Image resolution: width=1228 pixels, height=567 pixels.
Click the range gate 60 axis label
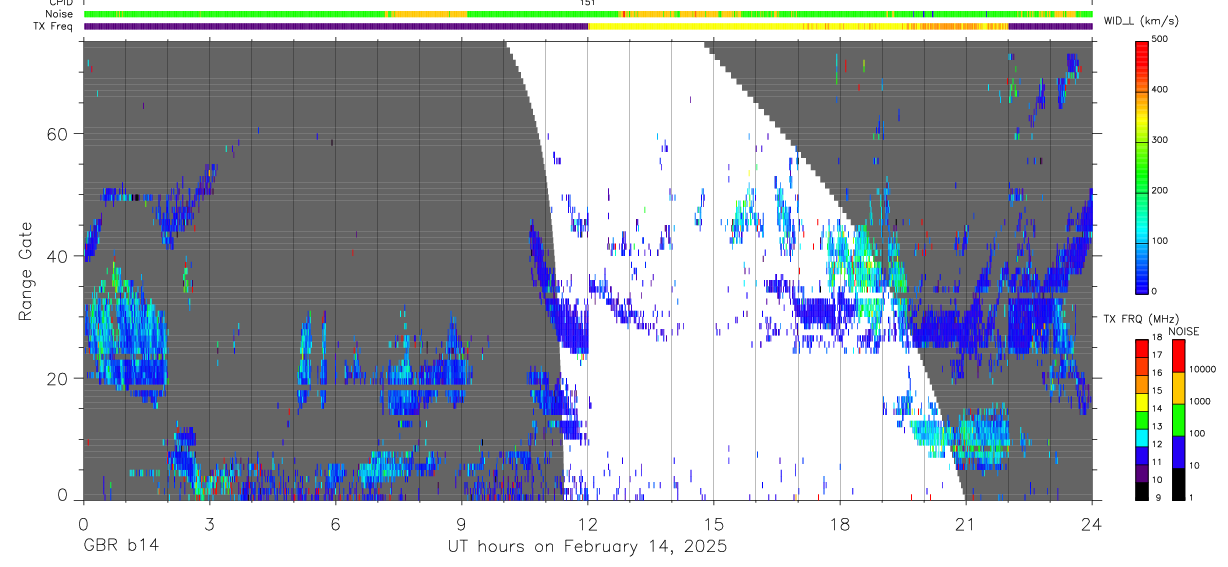point(58,133)
